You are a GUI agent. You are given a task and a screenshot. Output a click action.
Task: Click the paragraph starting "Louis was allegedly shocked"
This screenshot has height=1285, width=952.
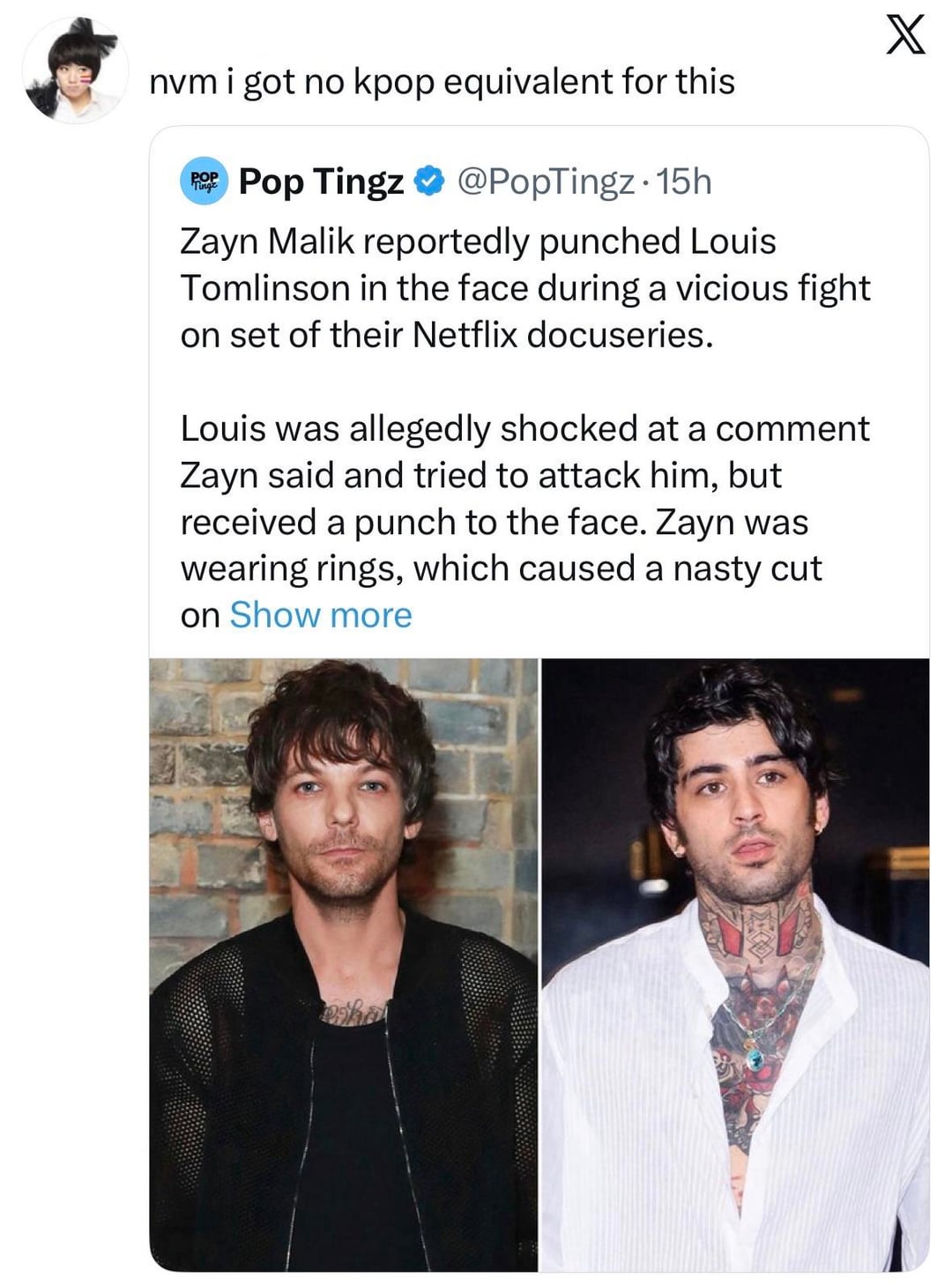(x=525, y=498)
